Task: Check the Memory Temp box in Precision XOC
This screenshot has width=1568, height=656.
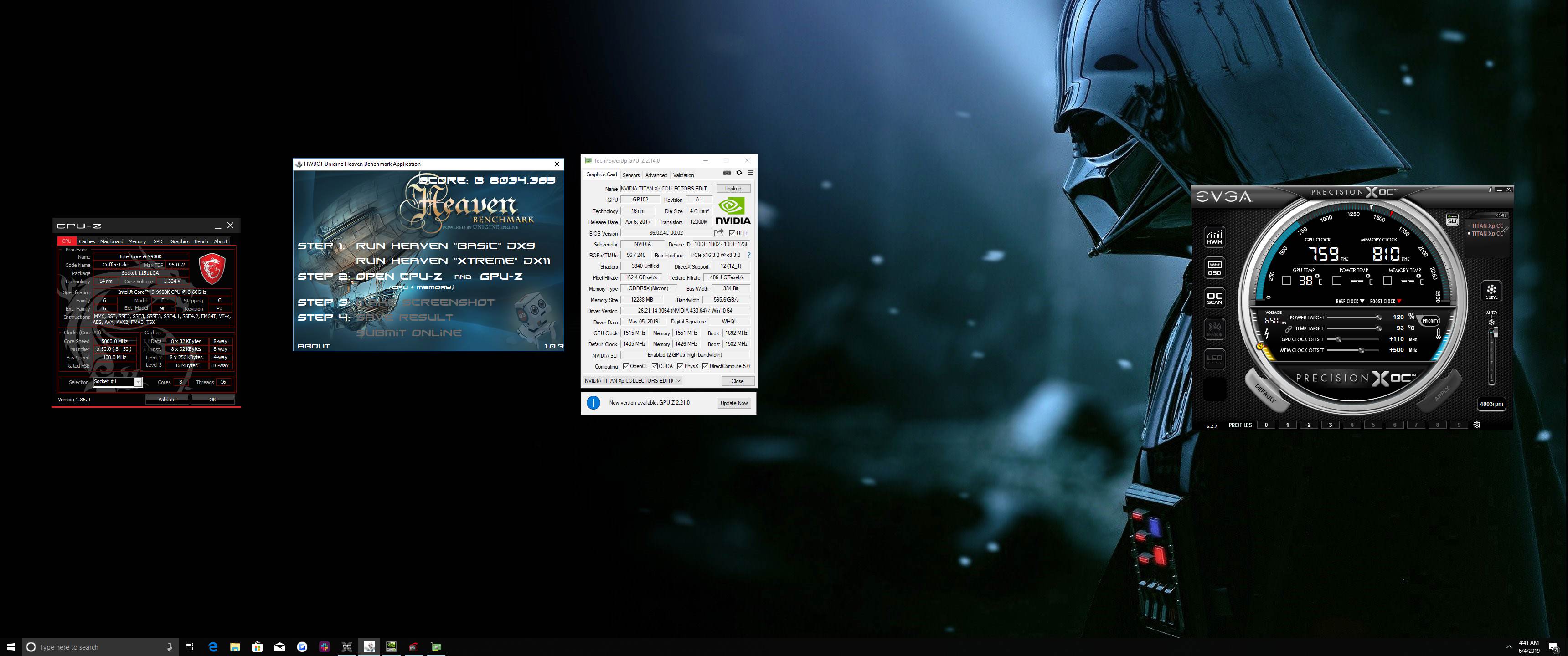Action: [1387, 281]
